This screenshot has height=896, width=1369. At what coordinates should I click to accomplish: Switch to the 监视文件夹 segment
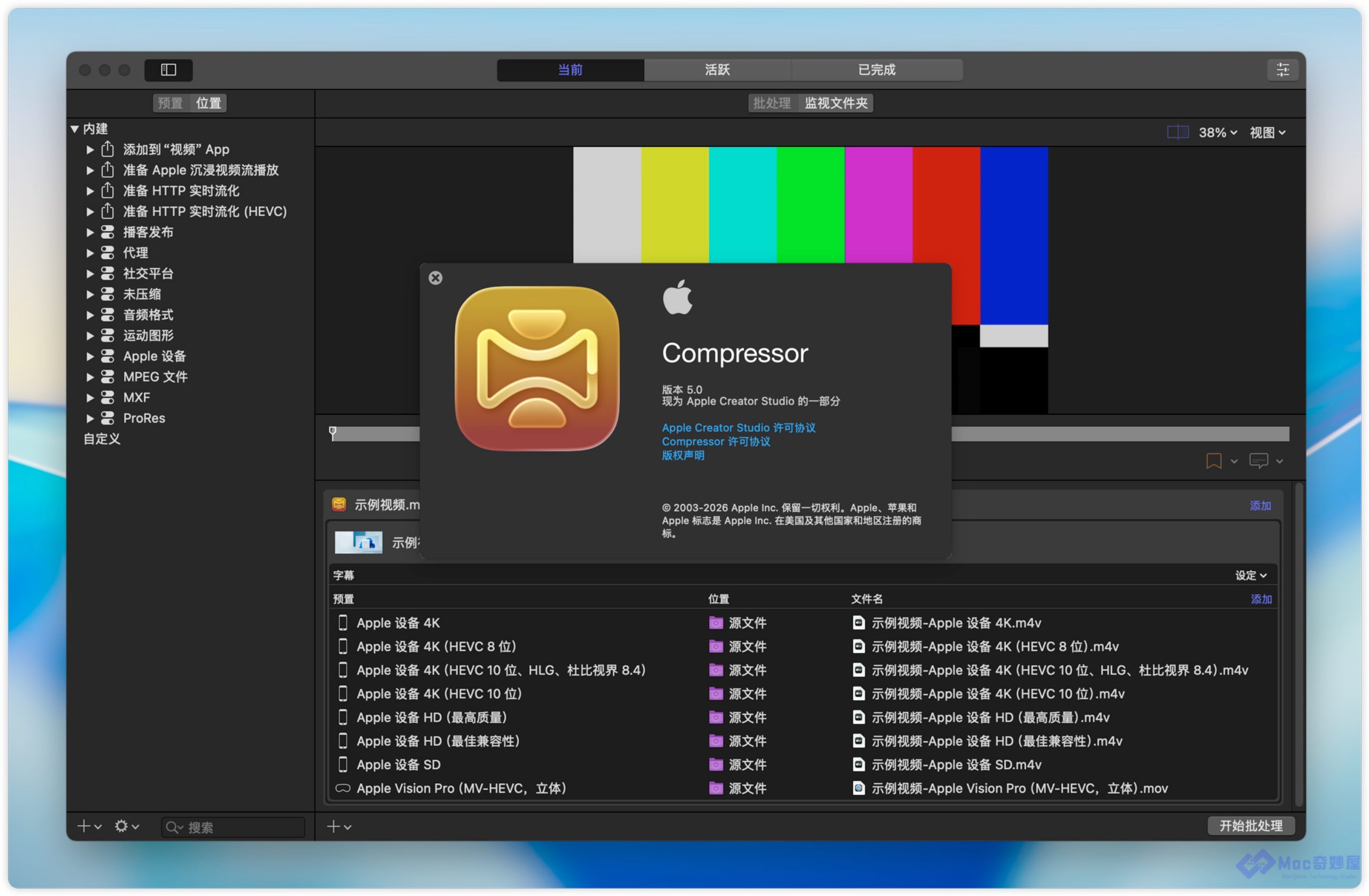(835, 103)
